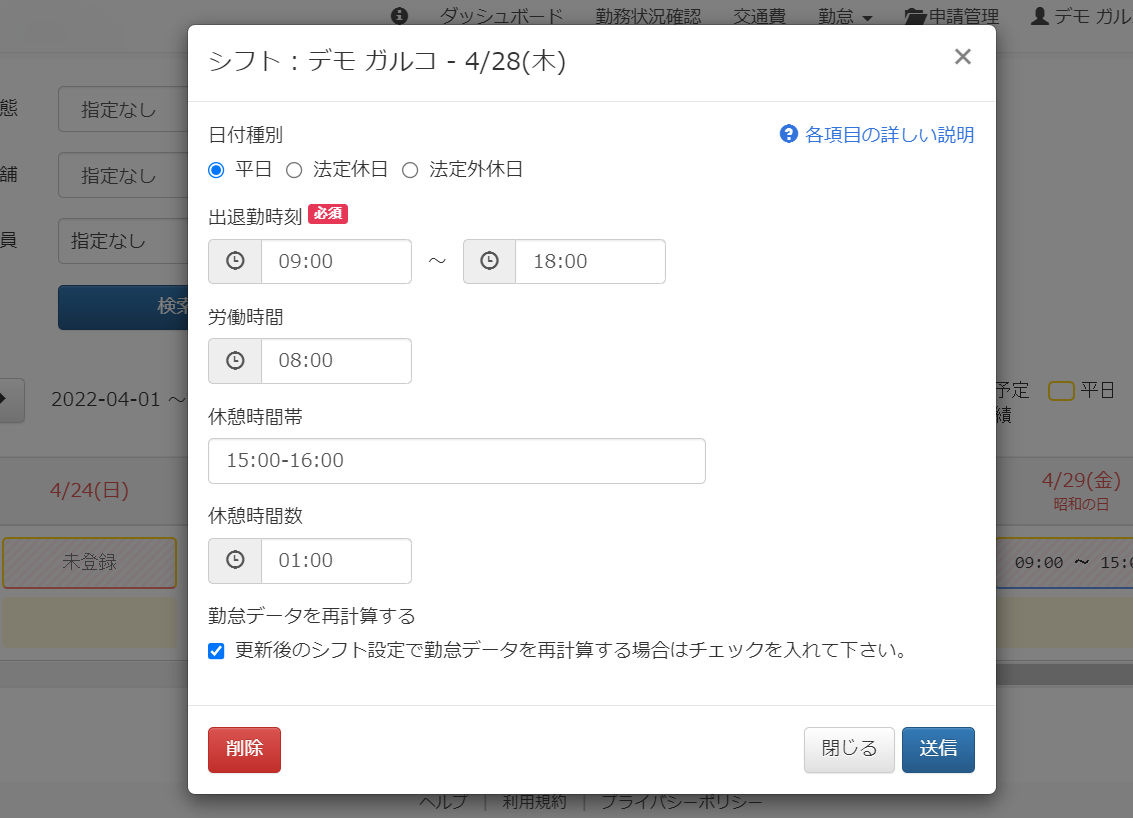
Task: Edit the 18:00 end time field
Action: (x=590, y=262)
